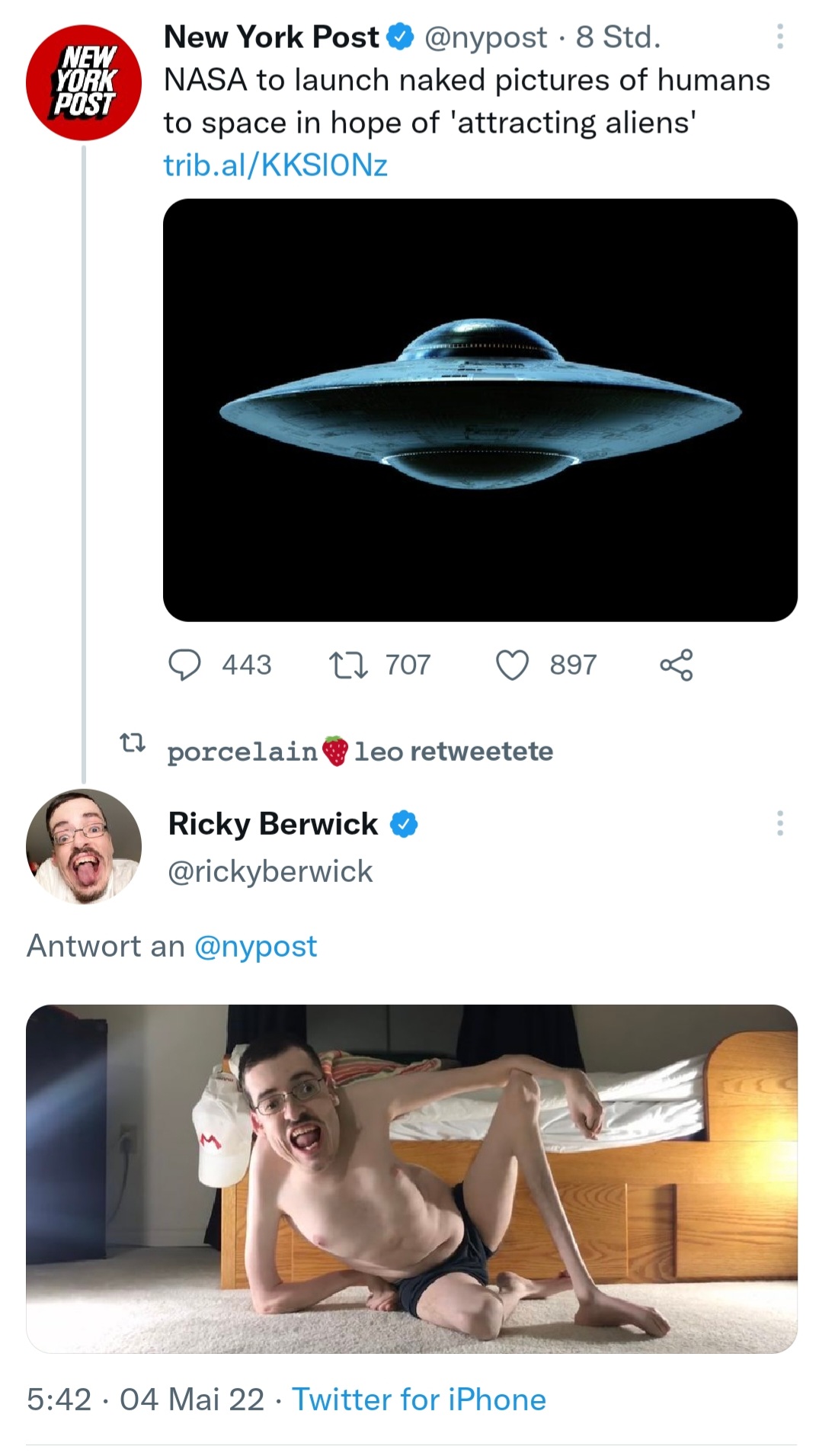Click the New York Post display name
819x1456 pixels.
(x=271, y=37)
